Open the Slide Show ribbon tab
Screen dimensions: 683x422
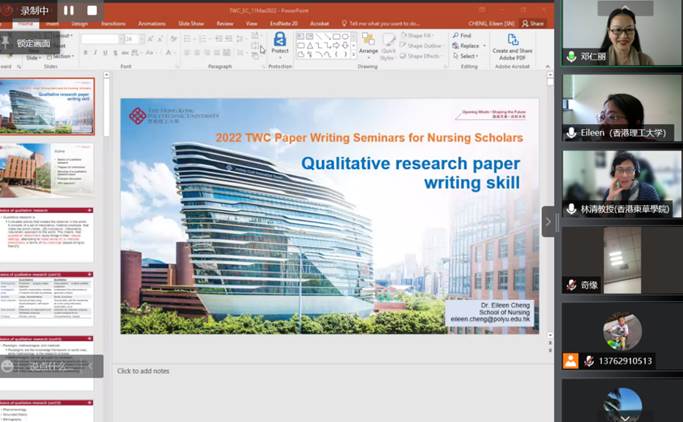pyautogui.click(x=189, y=23)
